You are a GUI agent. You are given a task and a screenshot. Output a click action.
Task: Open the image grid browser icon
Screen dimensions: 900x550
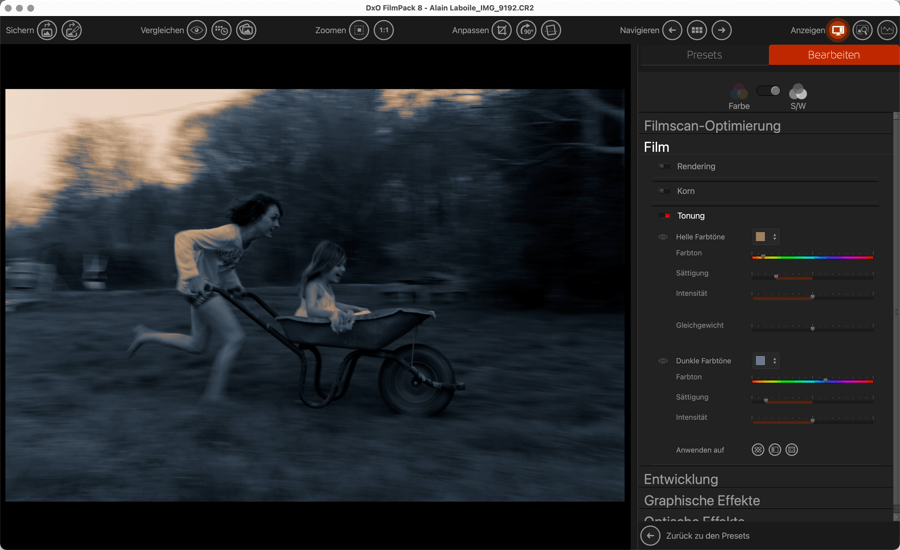click(x=697, y=31)
